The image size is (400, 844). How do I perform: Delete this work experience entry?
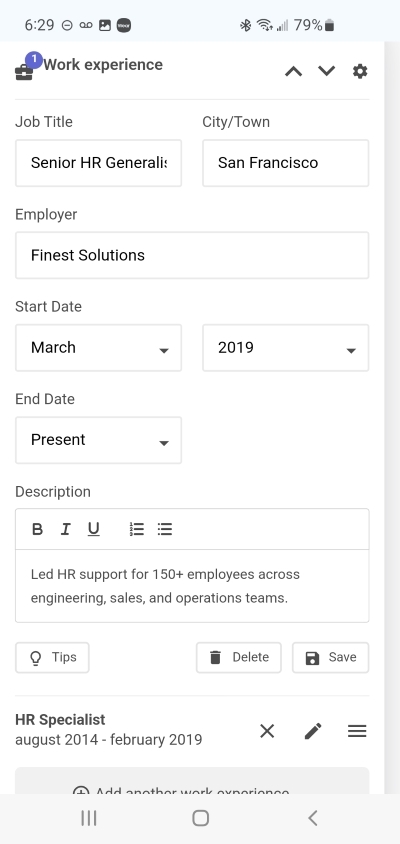(238, 657)
